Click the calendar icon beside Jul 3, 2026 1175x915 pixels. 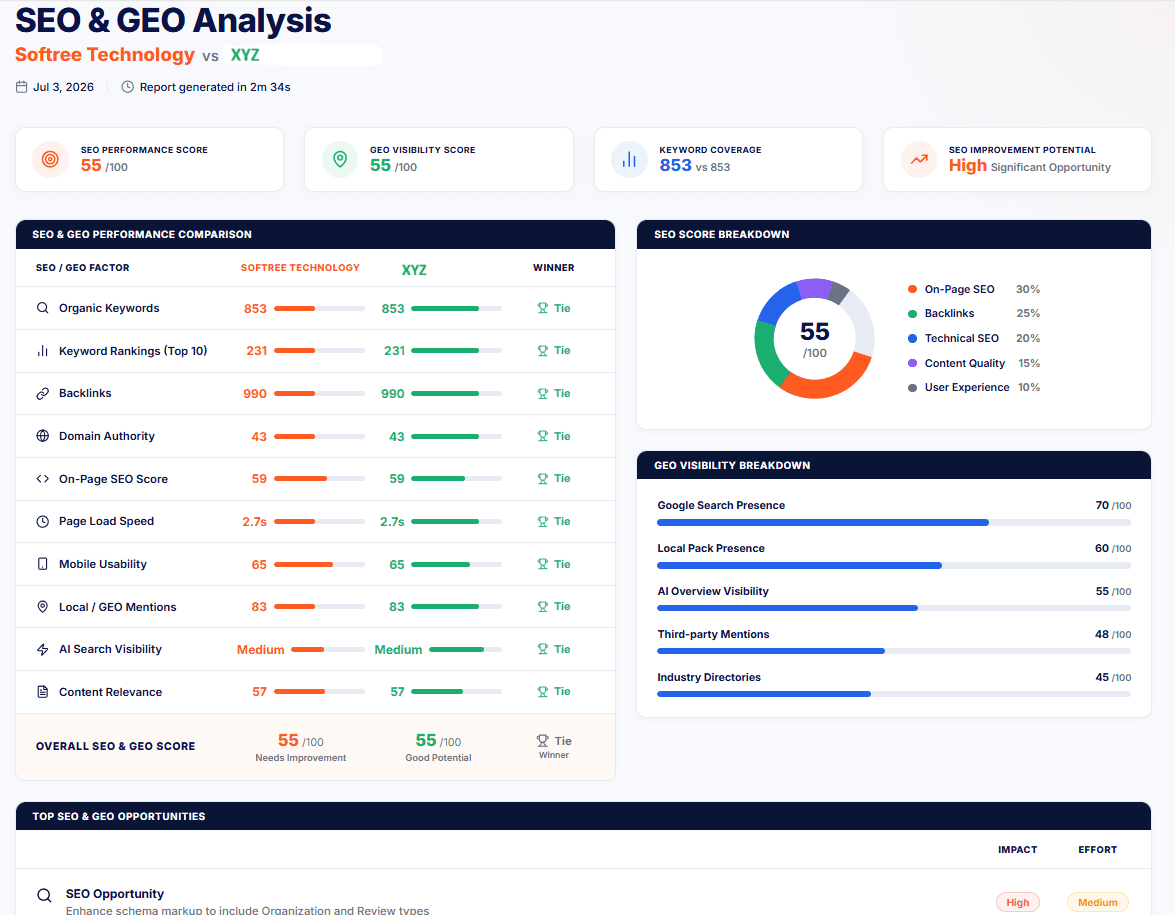[x=22, y=87]
